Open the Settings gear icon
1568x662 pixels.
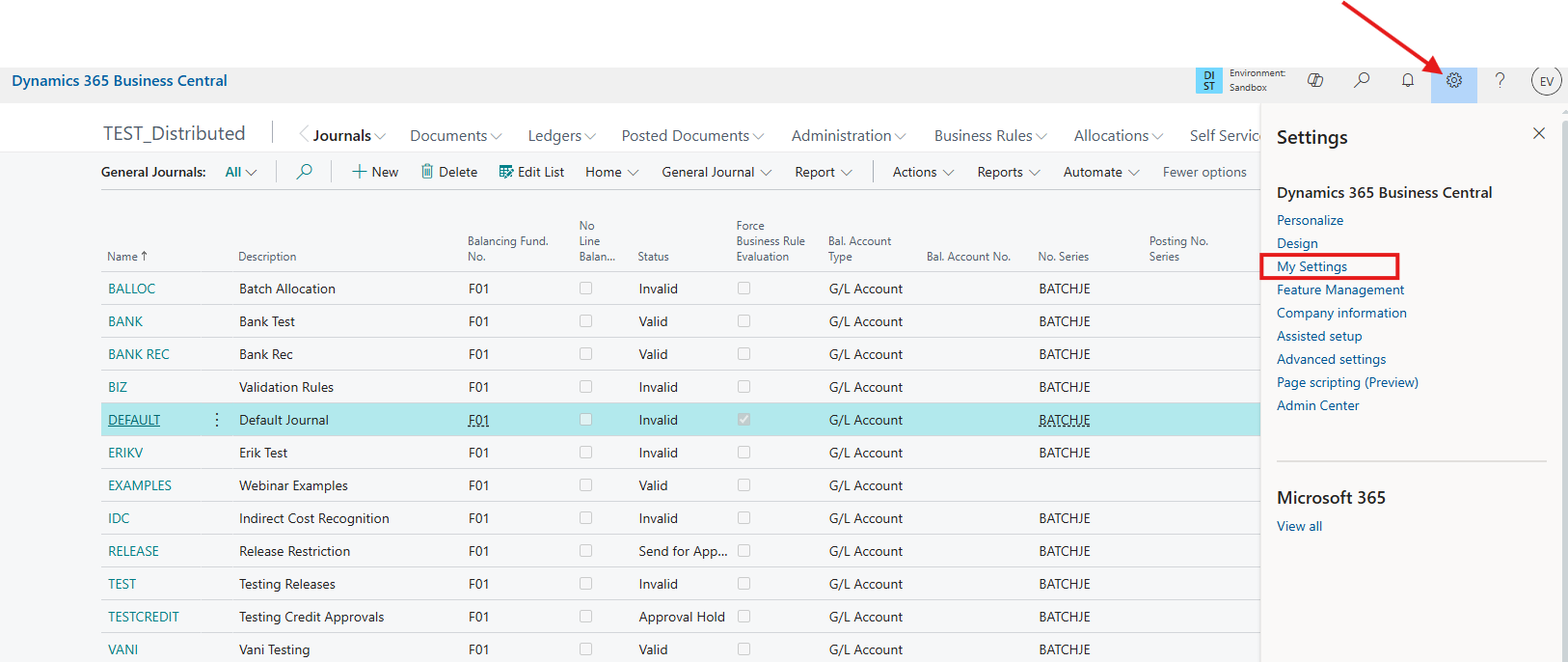[x=1453, y=81]
